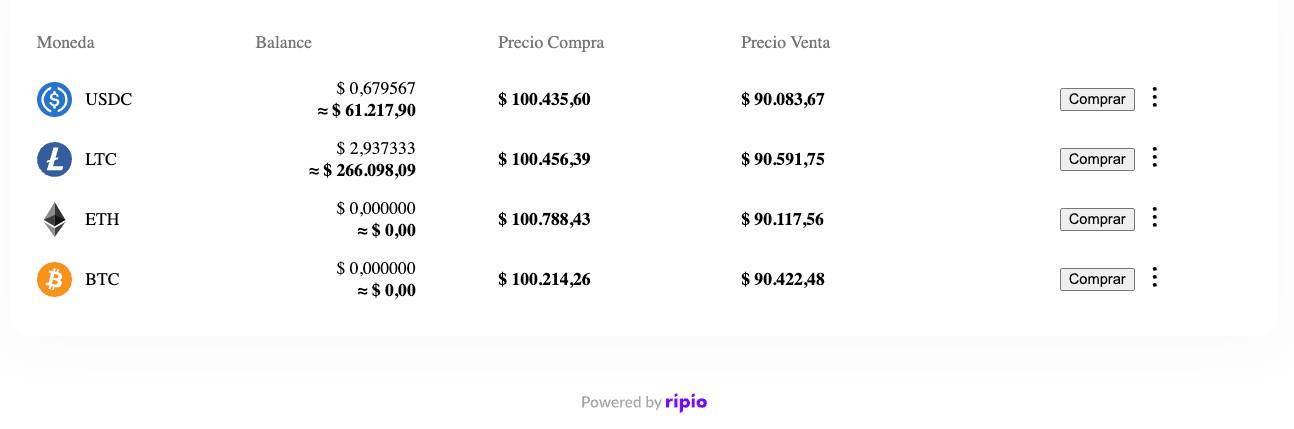The width and height of the screenshot is (1294, 429).
Task: Click the Precio Compra column header
Action: pos(551,42)
